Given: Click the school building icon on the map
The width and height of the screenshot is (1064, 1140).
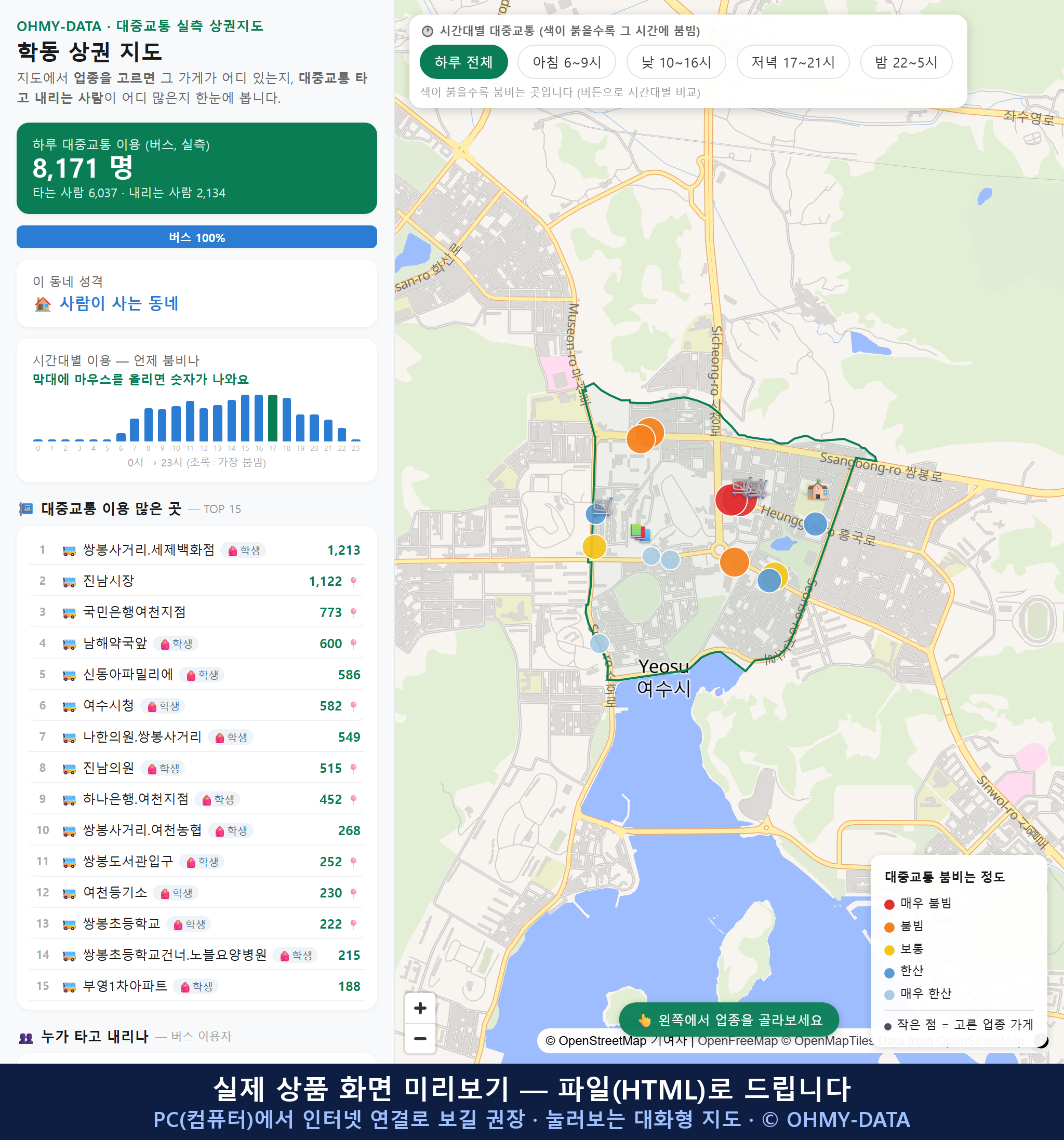Looking at the screenshot, I should 817,490.
